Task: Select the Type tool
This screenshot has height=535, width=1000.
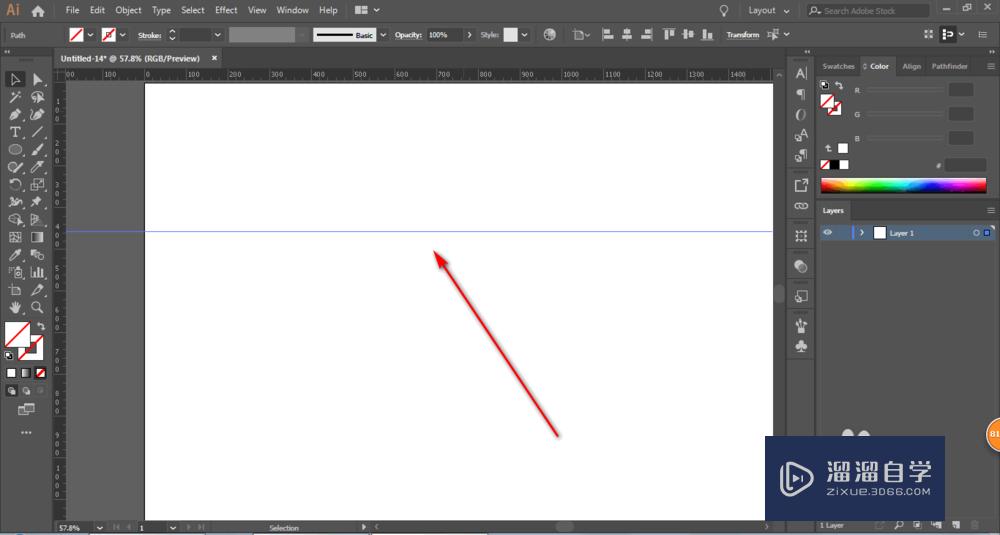Action: (15, 132)
